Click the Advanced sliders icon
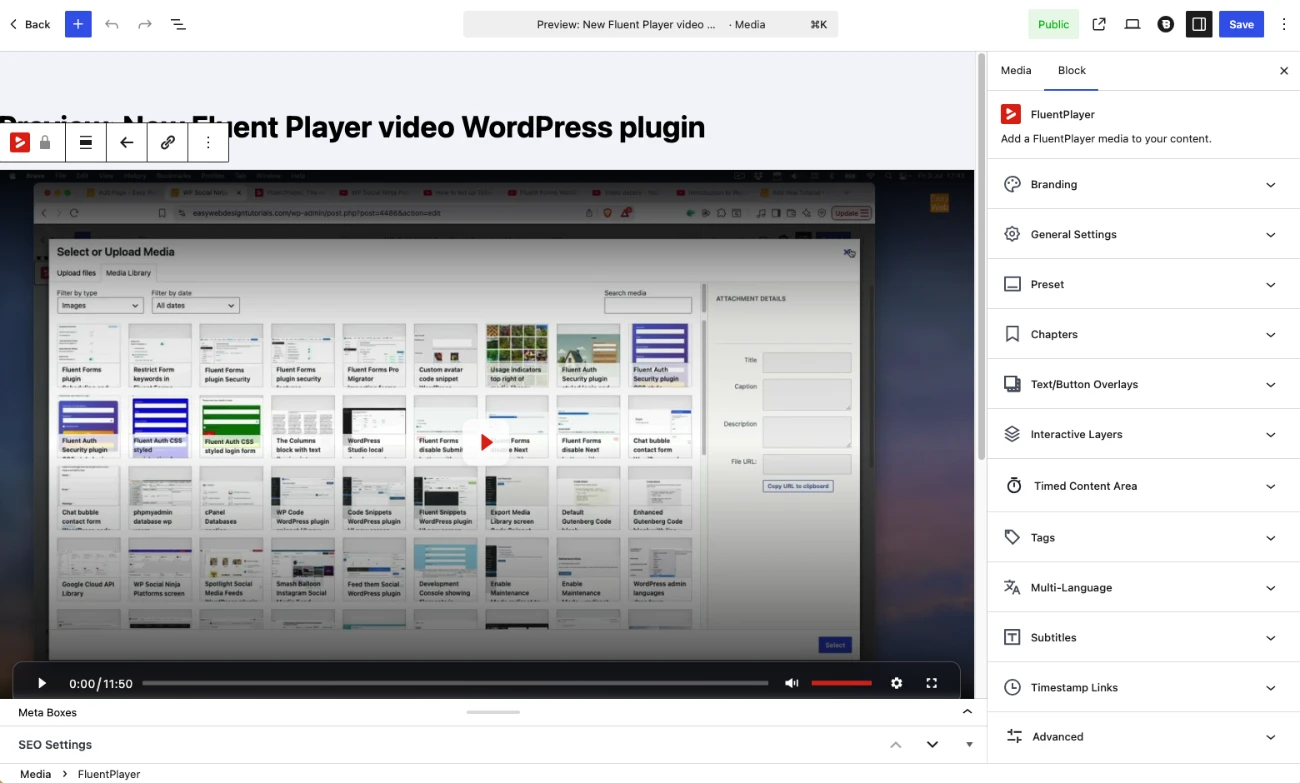This screenshot has height=783, width=1300. coord(1014,736)
